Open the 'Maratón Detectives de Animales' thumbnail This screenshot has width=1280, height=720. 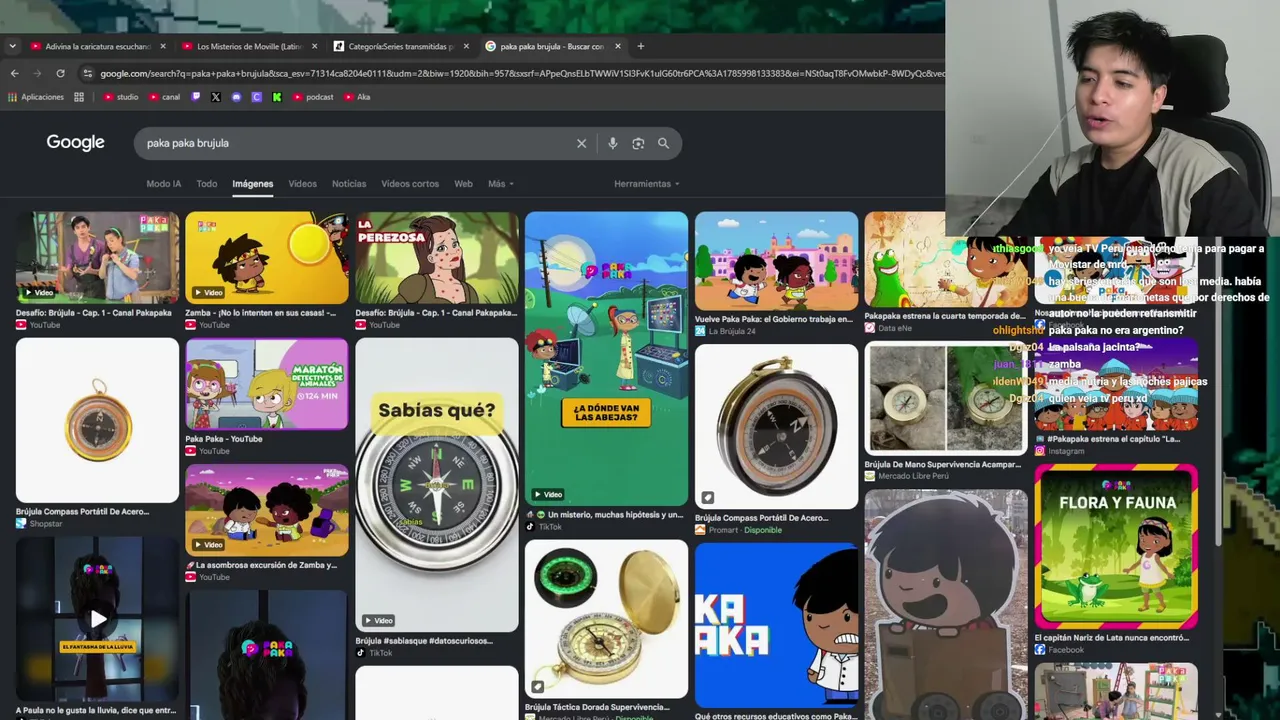pos(267,384)
